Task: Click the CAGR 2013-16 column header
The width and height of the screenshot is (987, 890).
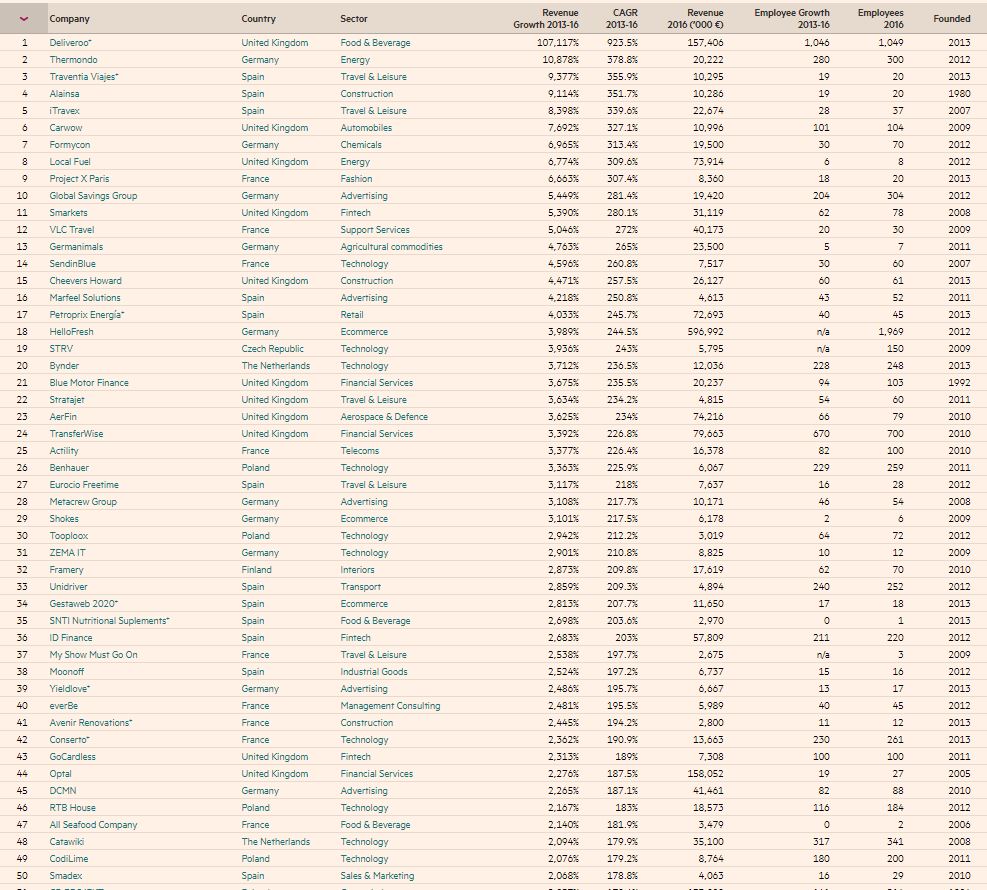Action: [x=622, y=18]
